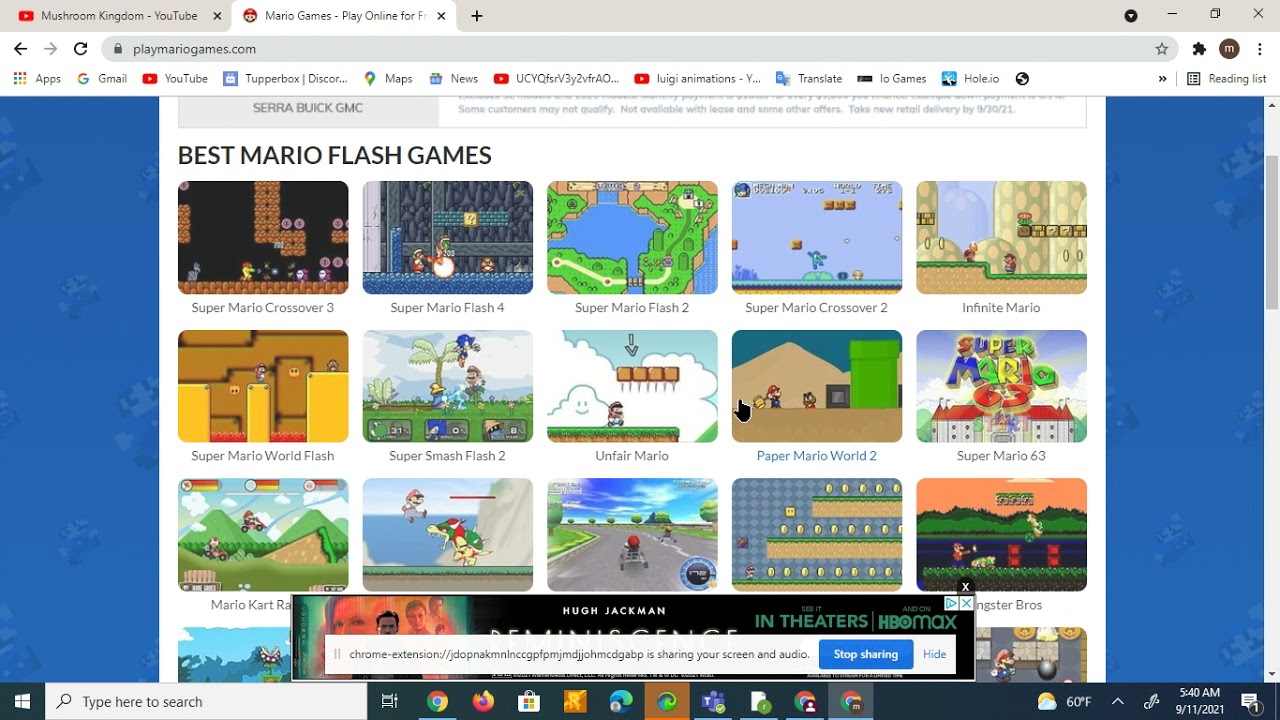Open the tab search dropdown arrow

tap(1131, 15)
